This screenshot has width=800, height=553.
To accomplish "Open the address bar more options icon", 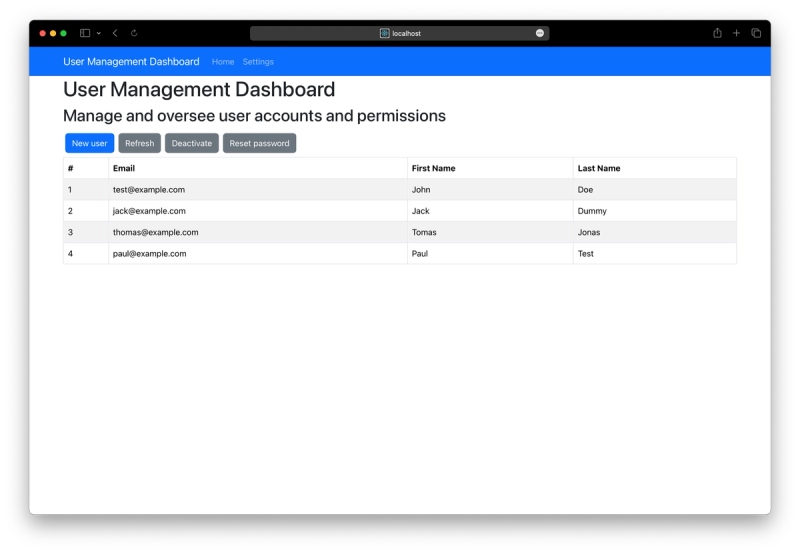I will coord(540,33).
